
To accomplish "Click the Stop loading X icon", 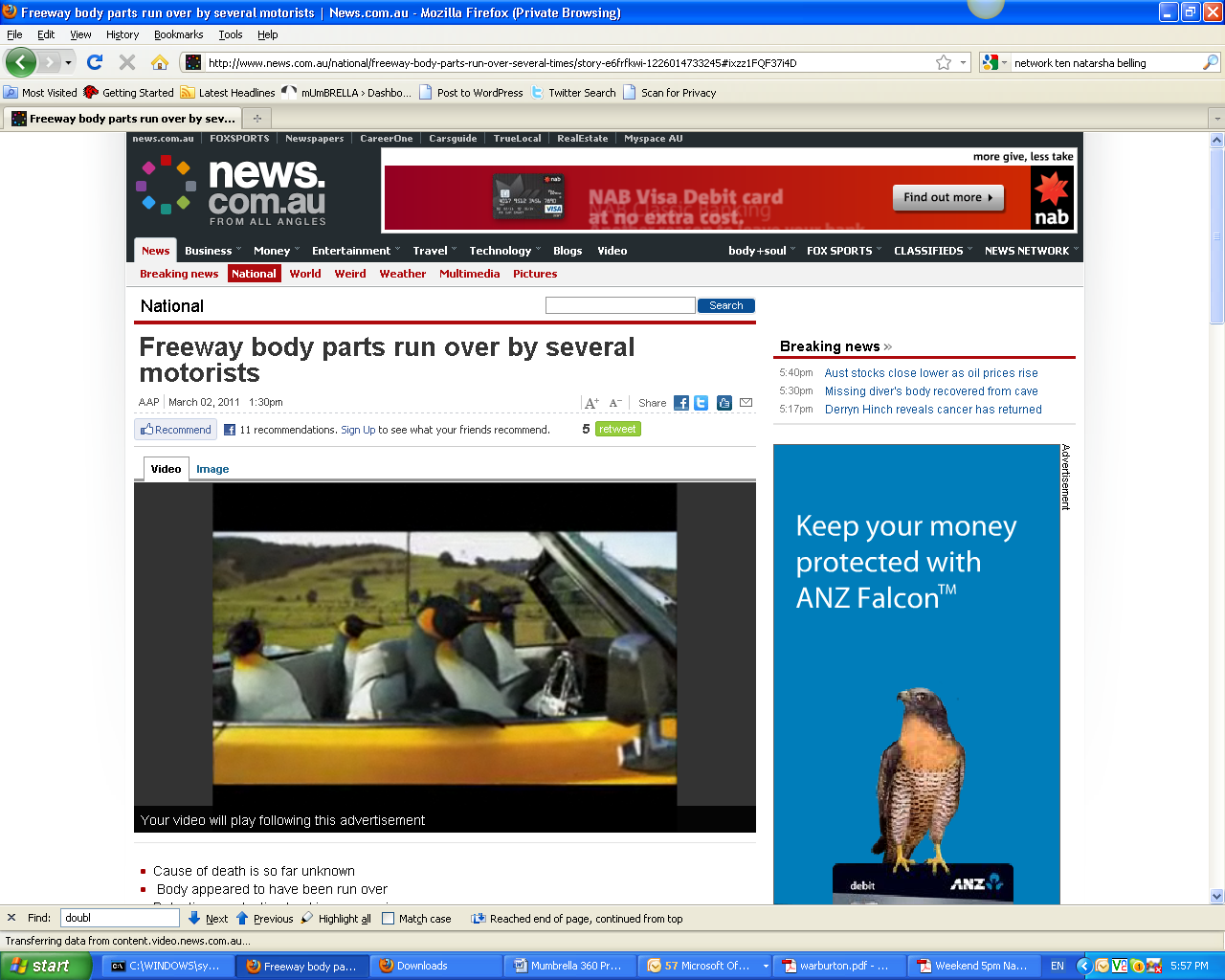I will (127, 62).
